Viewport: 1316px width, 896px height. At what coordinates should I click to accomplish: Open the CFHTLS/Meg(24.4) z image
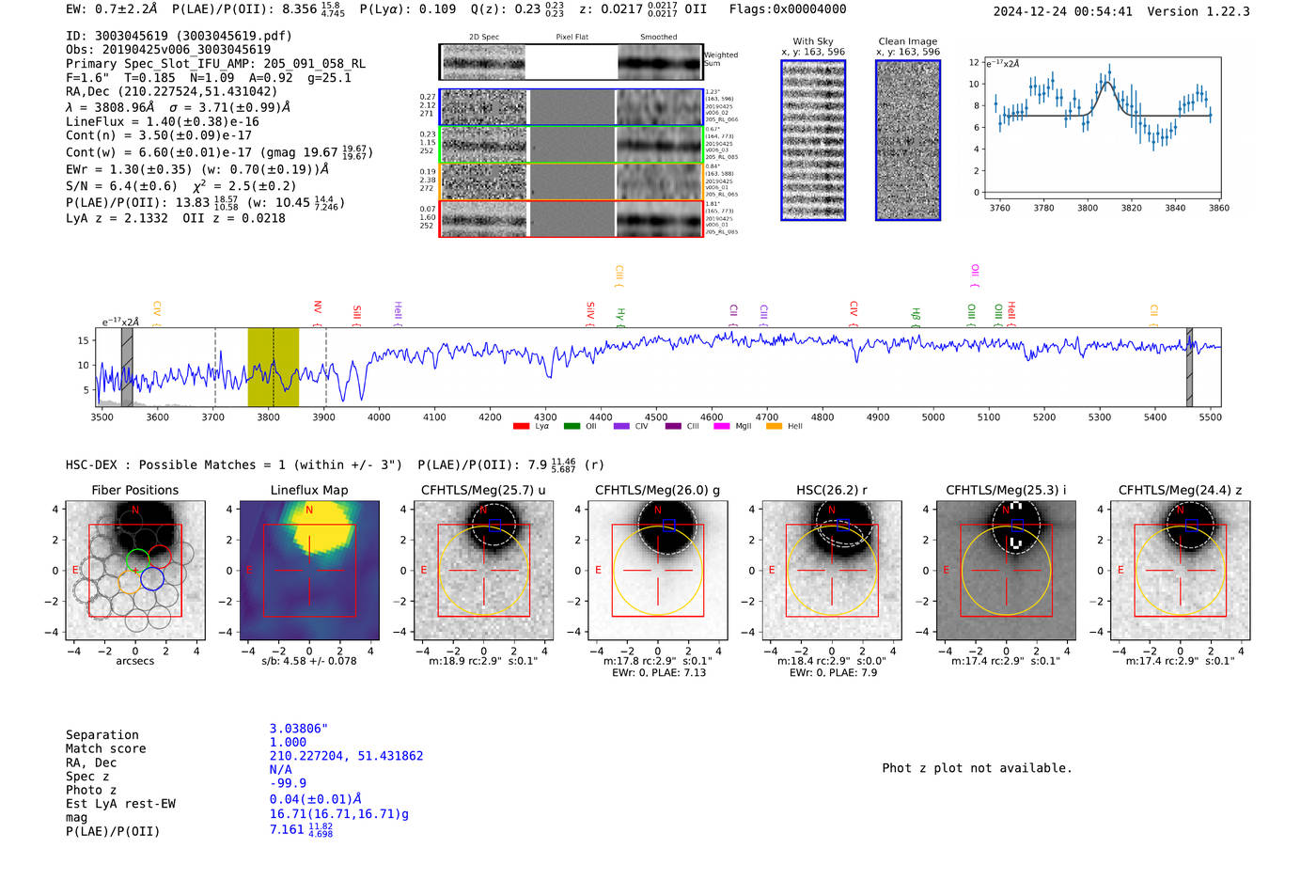(x=1180, y=572)
